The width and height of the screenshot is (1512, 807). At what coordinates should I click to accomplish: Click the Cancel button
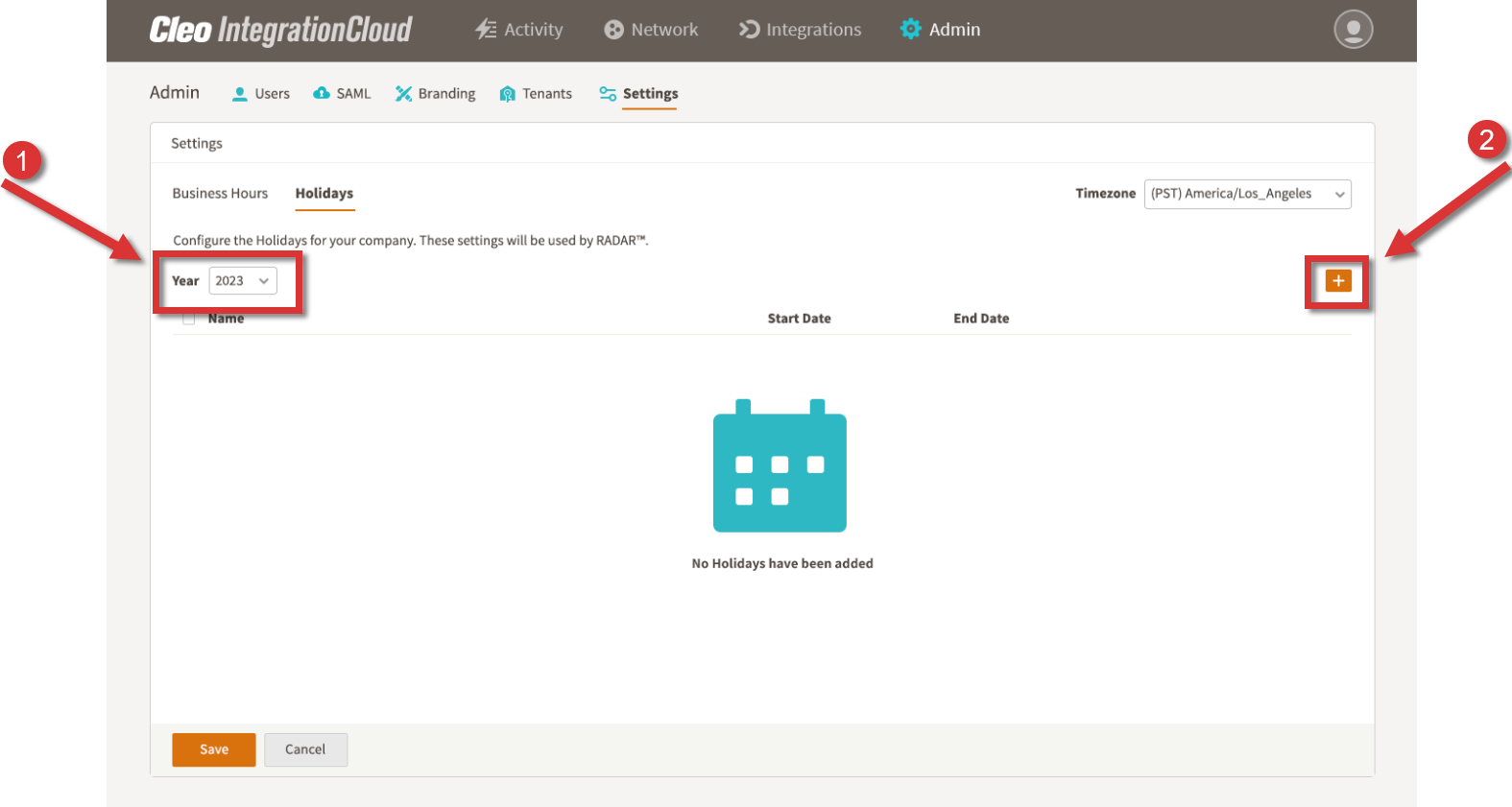tap(305, 749)
